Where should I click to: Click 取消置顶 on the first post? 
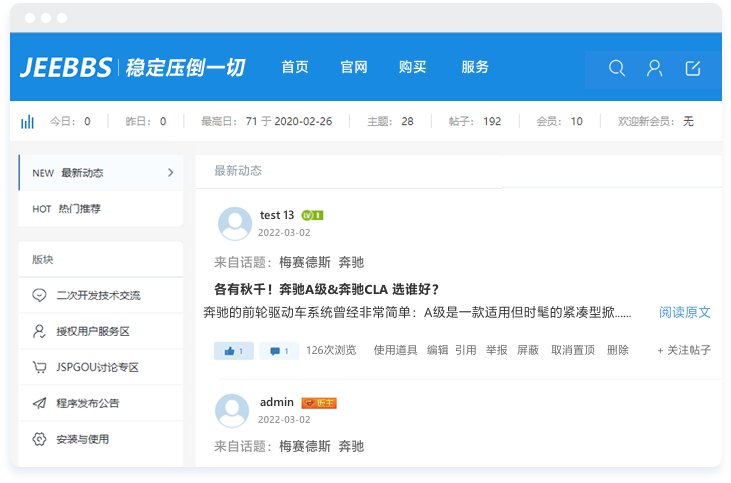[572, 350]
